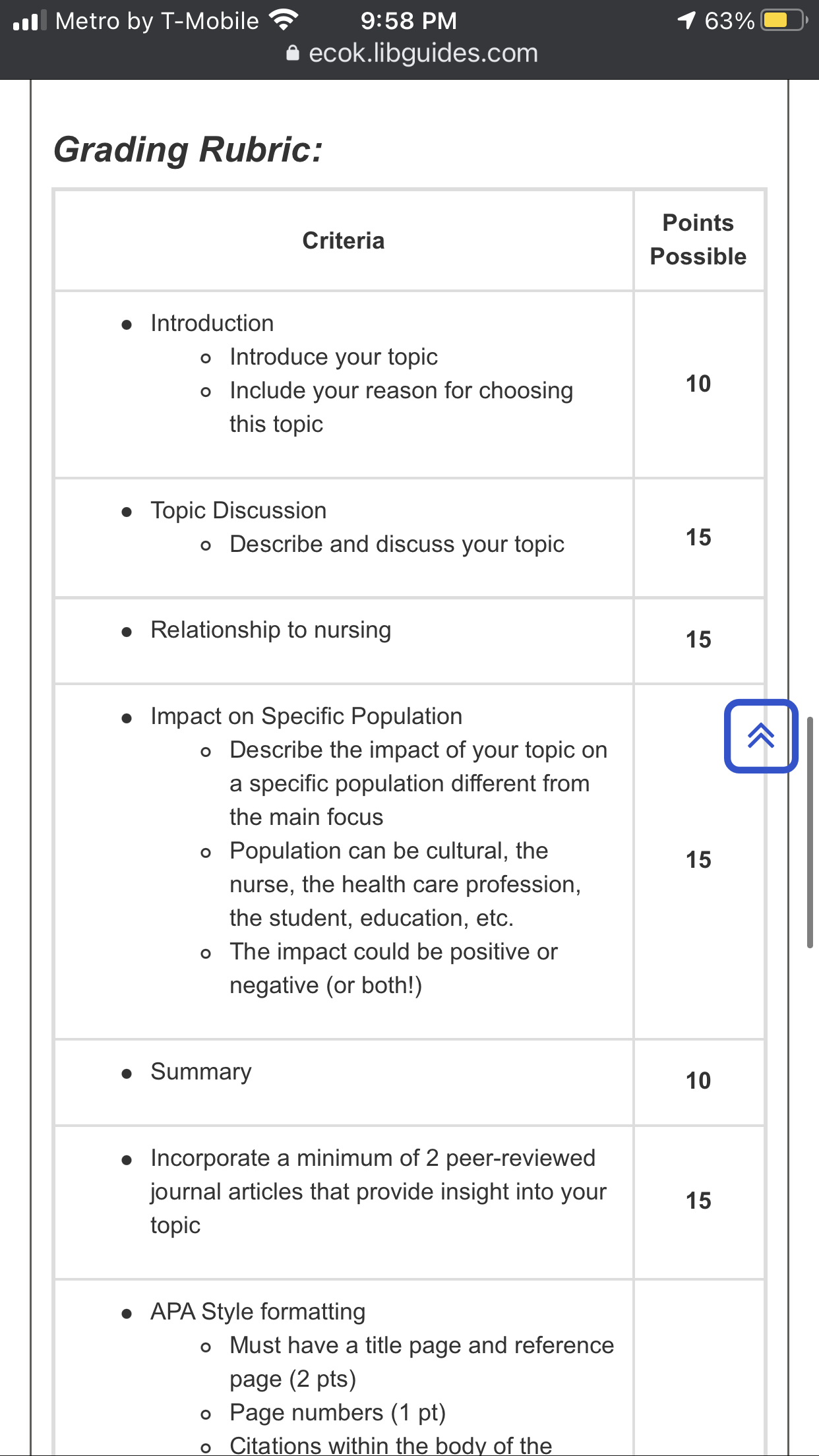The width and height of the screenshot is (819, 1456).
Task: Tap the location arrow status icon
Action: pyautogui.click(x=686, y=20)
